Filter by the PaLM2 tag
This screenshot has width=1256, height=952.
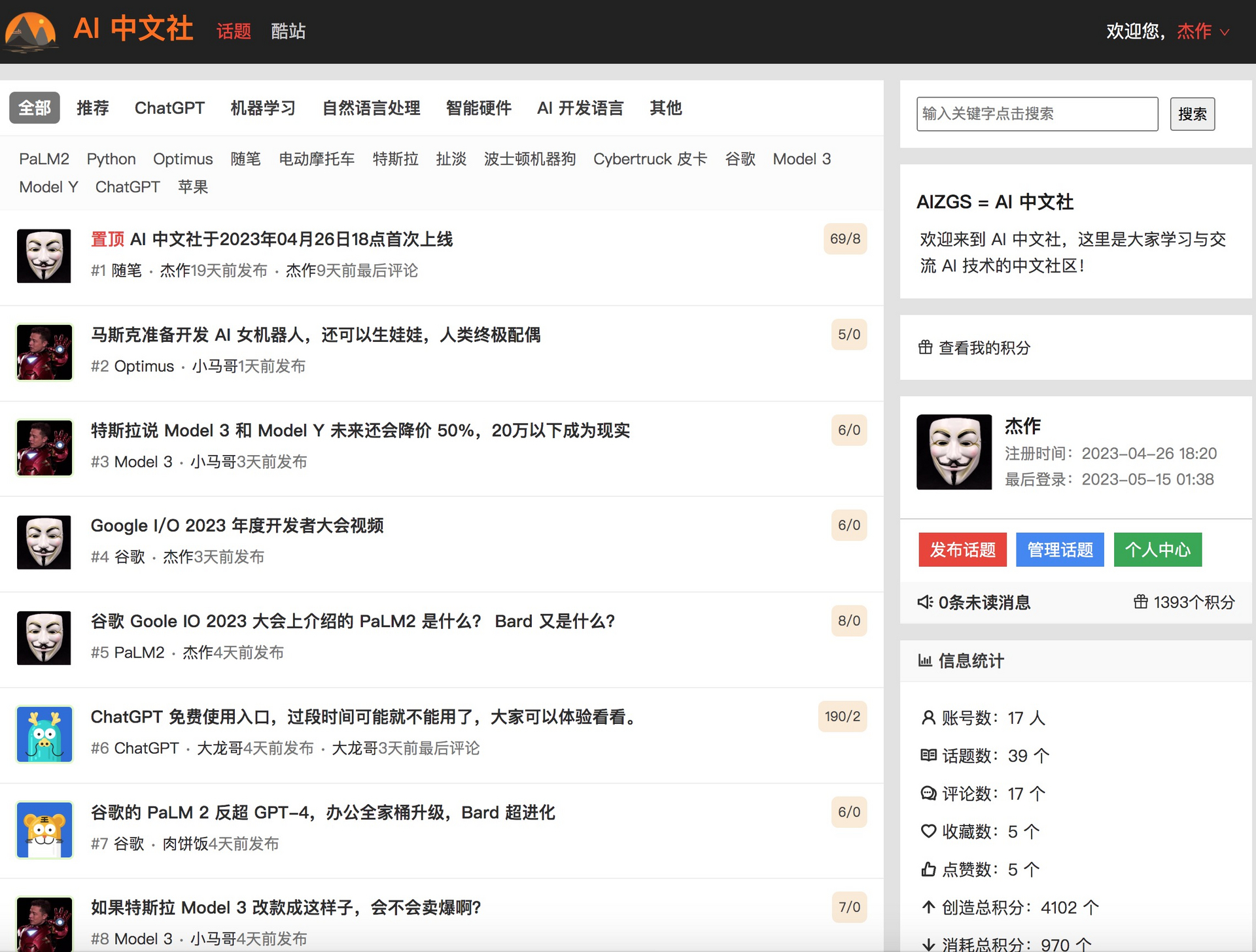(x=44, y=159)
